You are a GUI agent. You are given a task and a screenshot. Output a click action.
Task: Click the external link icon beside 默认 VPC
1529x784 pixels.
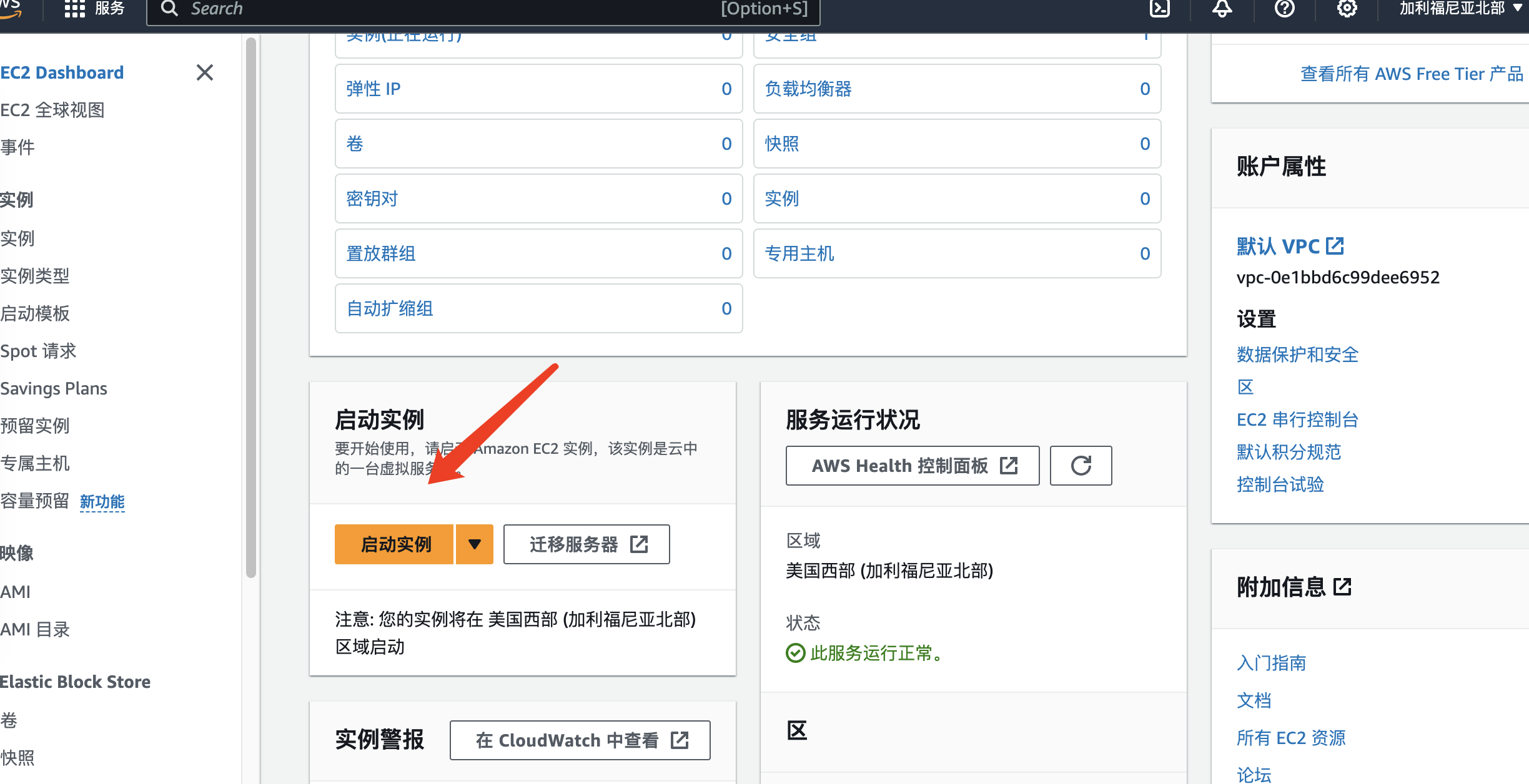[x=1335, y=246]
